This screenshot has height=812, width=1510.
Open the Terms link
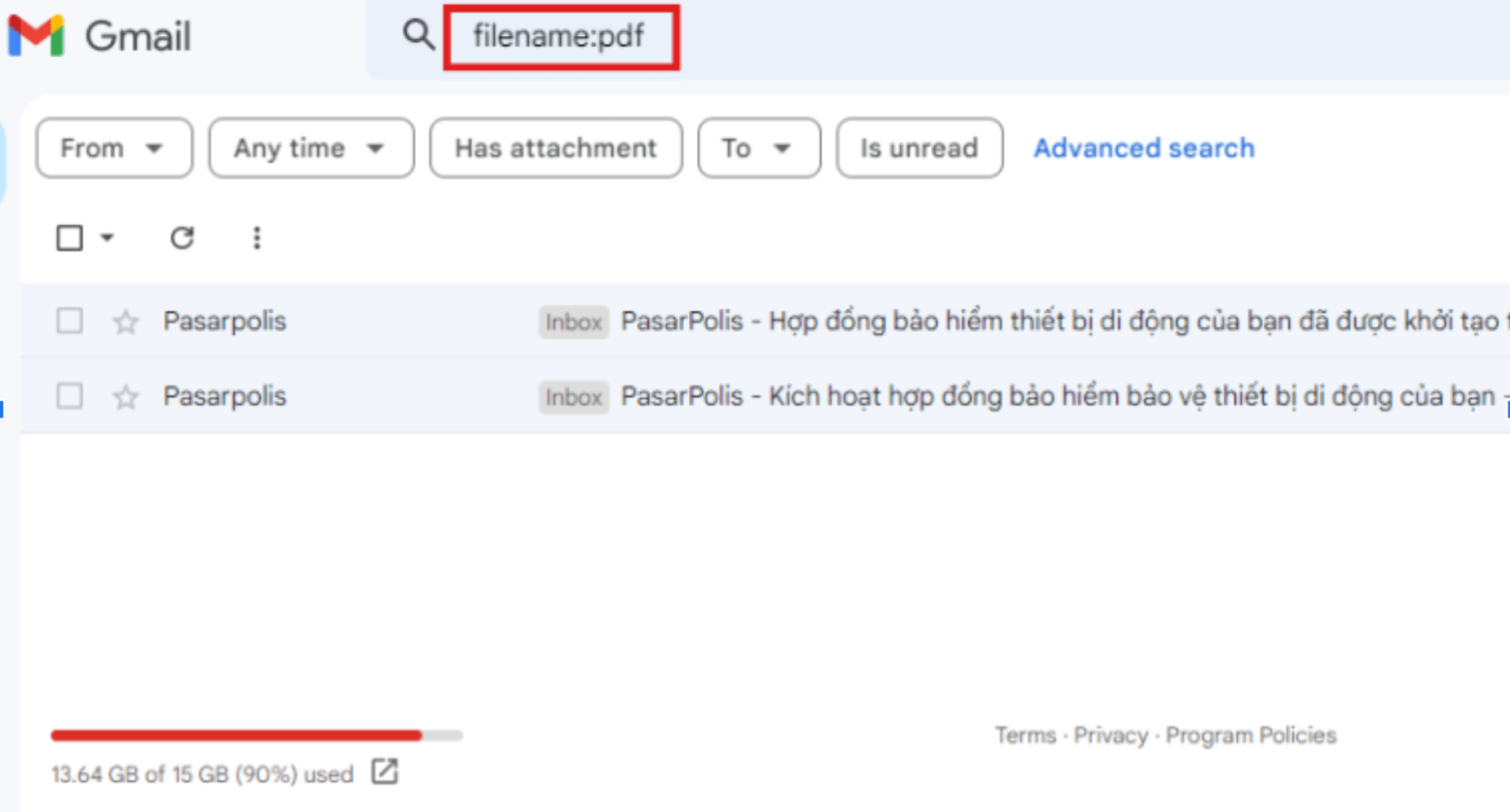pos(1025,735)
